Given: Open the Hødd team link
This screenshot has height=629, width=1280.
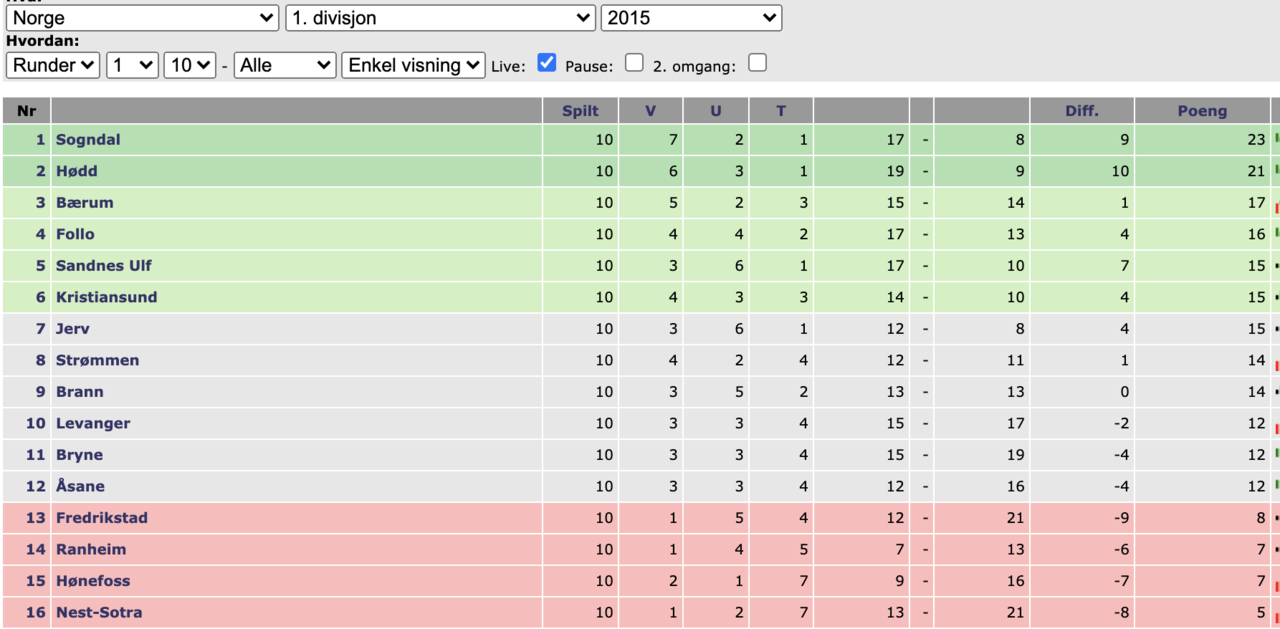Looking at the screenshot, I should coord(77,171).
